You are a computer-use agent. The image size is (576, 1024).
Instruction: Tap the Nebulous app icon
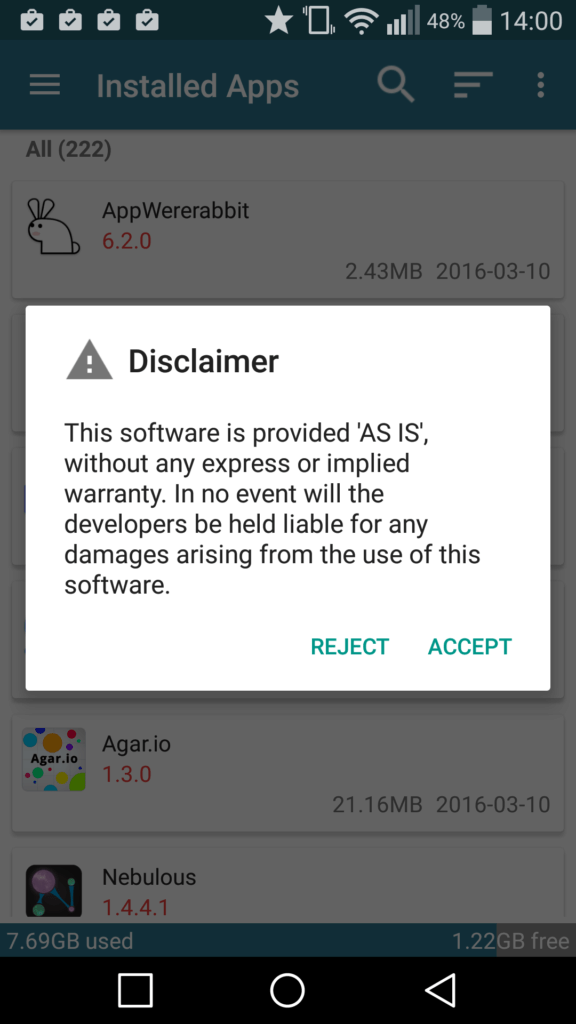click(54, 891)
